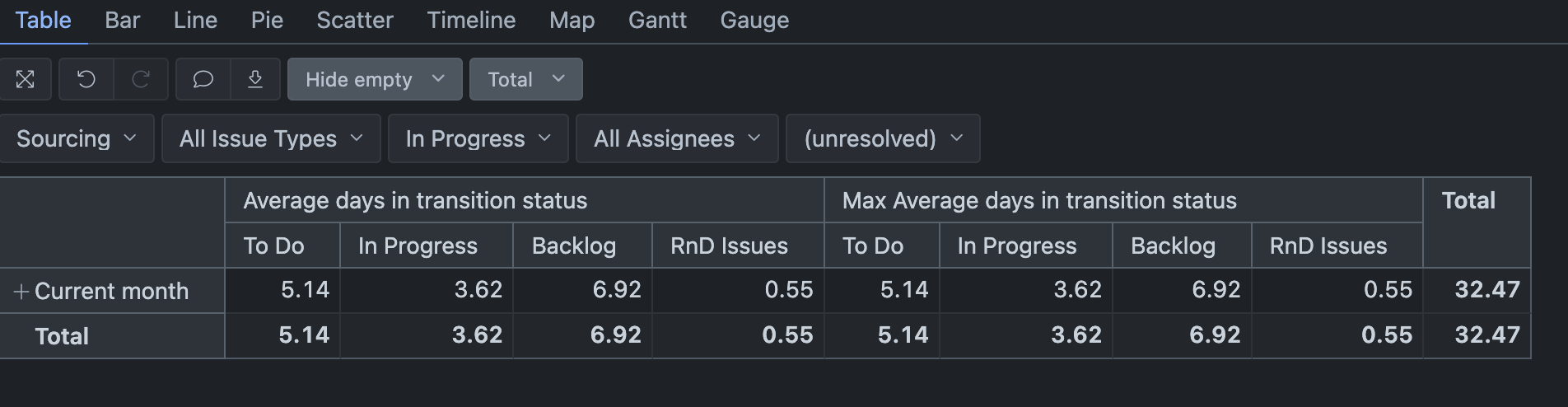Click the redo arrow icon
1568x407 pixels.
click(x=141, y=79)
